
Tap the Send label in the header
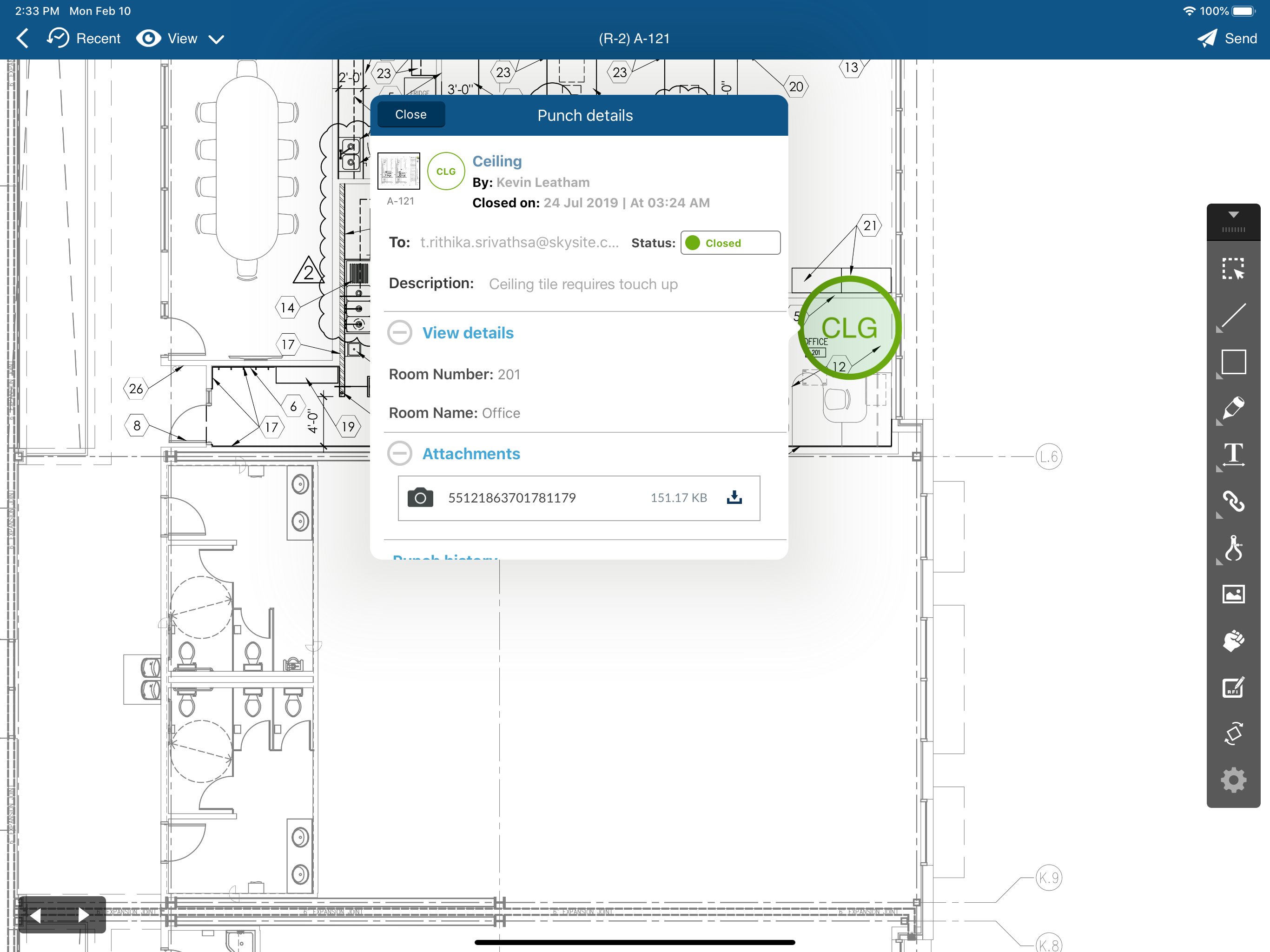tap(1241, 39)
